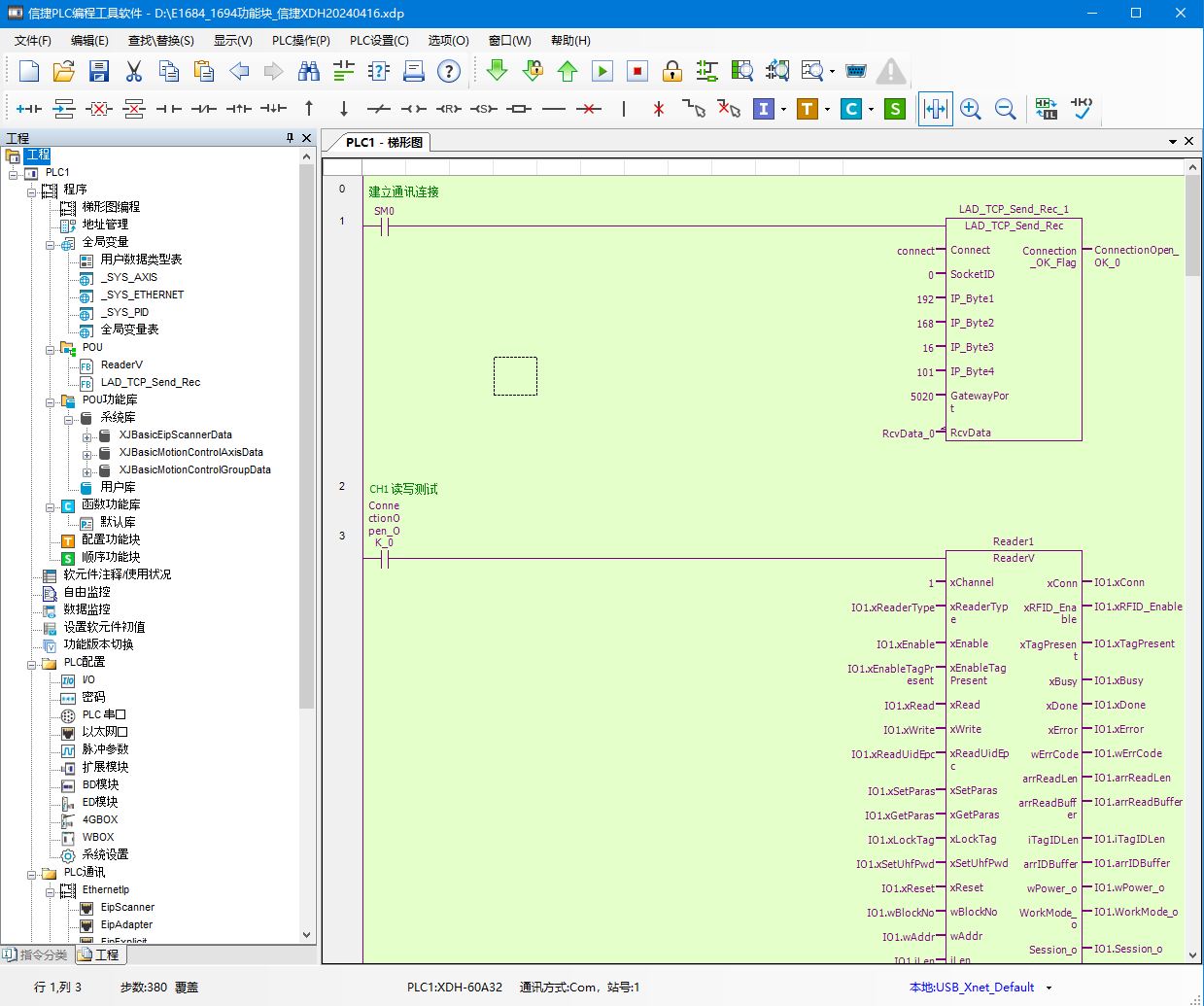The image size is (1204, 1006).
Task: Toggle the ladder/instruction list conversion button
Action: 1046,109
